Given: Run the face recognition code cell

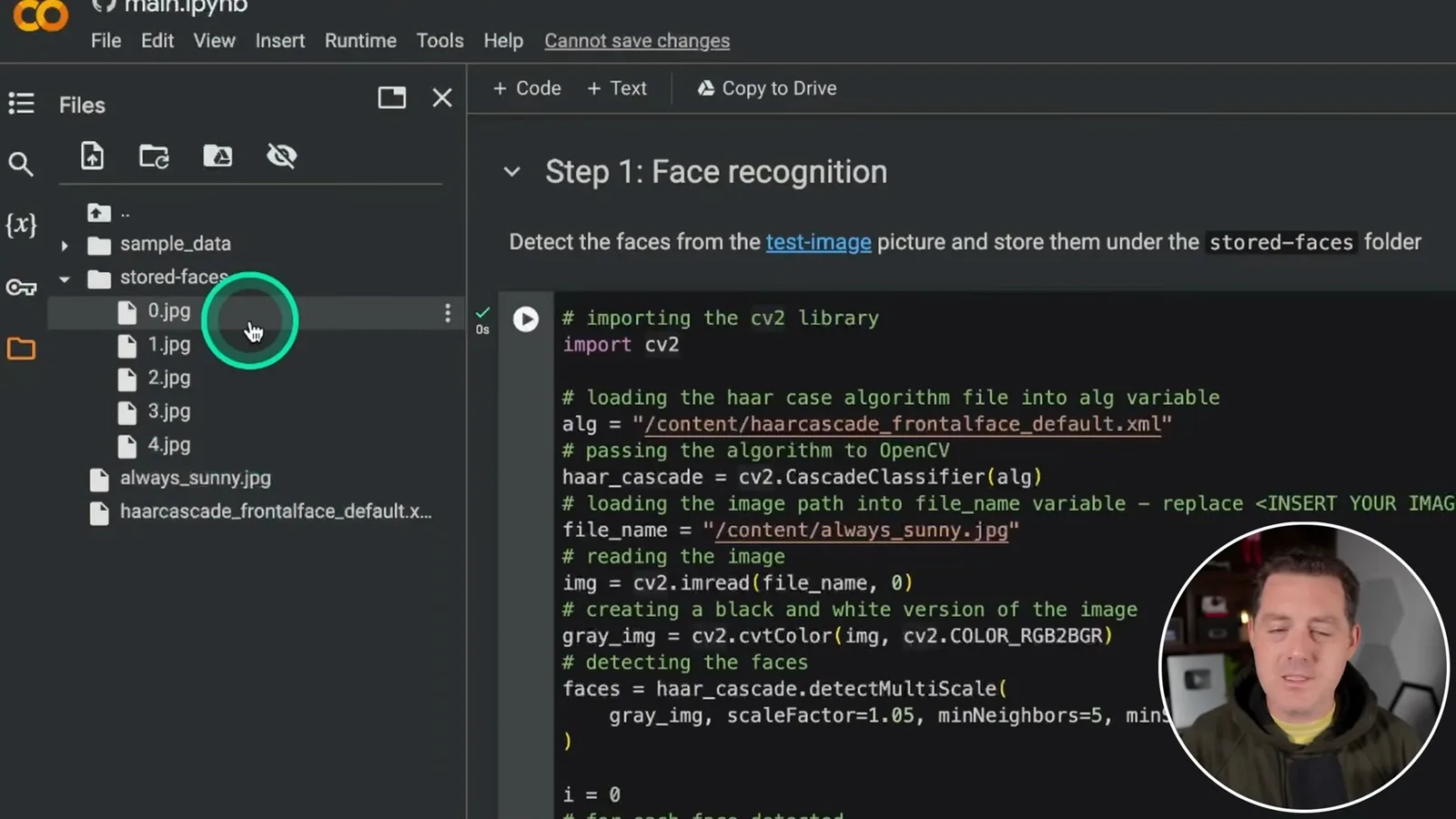Looking at the screenshot, I should tap(526, 318).
